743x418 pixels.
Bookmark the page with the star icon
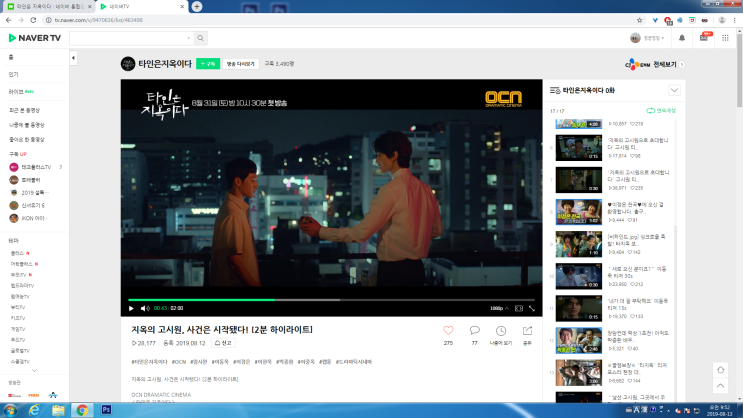[640, 20]
